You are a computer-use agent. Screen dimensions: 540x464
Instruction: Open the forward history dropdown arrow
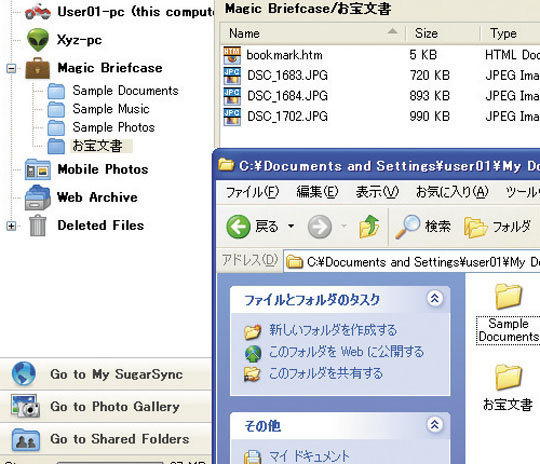tap(344, 226)
